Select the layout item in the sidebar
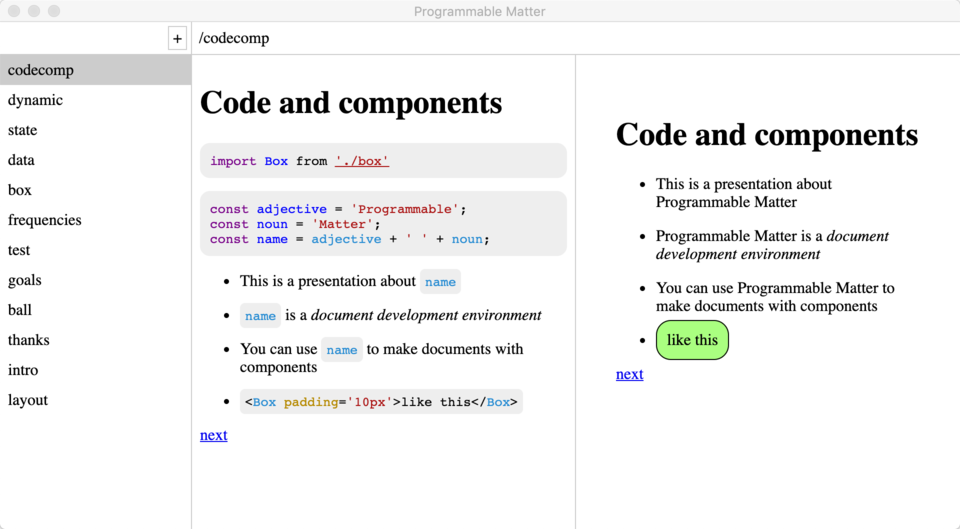Viewport: 960px width, 529px height. click(96, 400)
